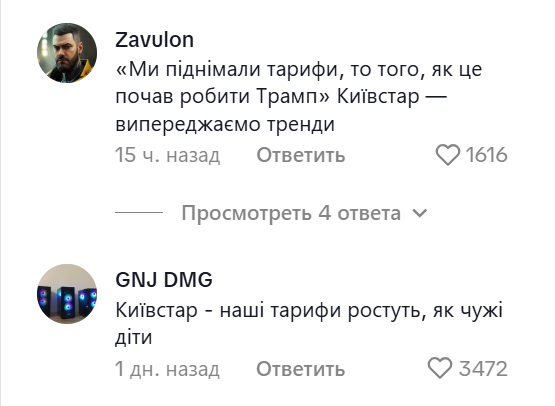Click the 1 дн. назад timestamp
This screenshot has width=555, height=406.
167,369
